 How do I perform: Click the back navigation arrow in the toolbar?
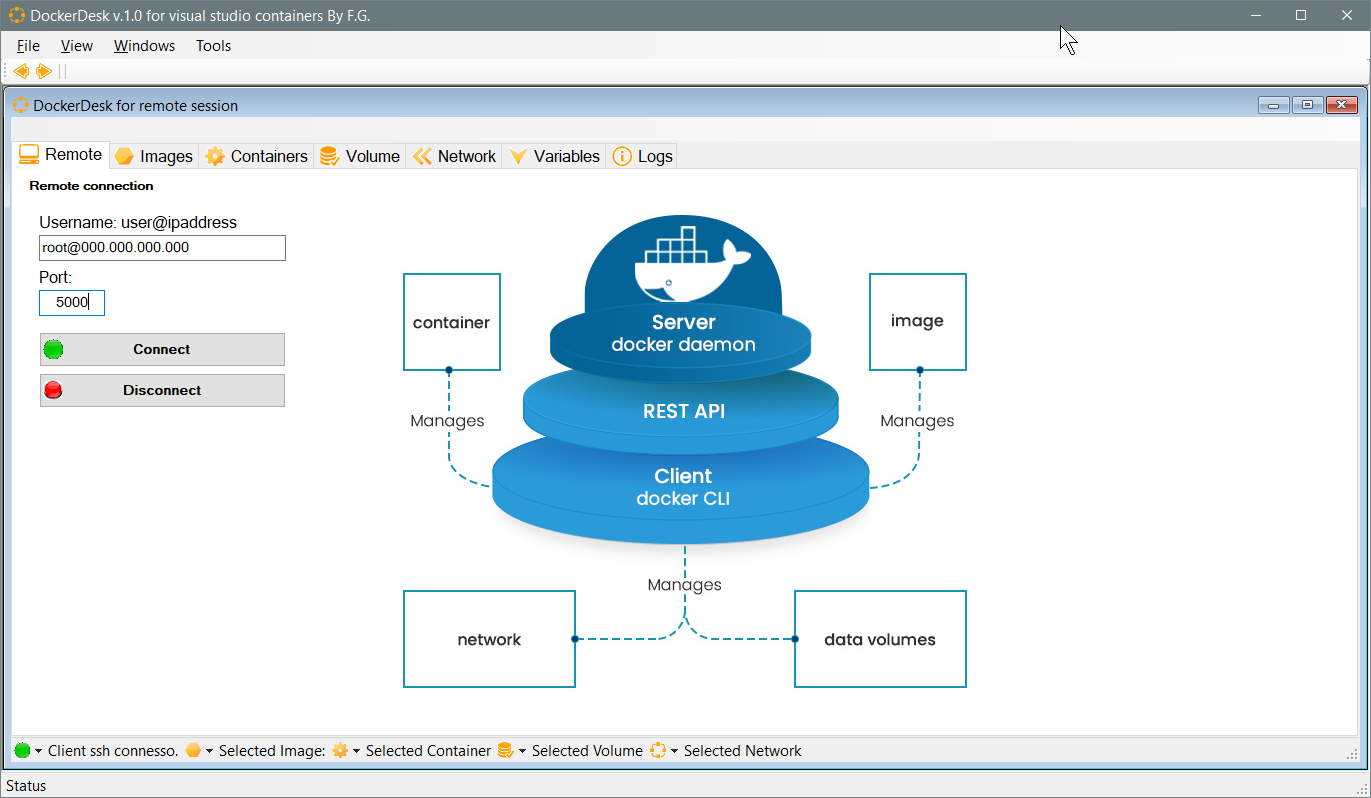(x=20, y=71)
